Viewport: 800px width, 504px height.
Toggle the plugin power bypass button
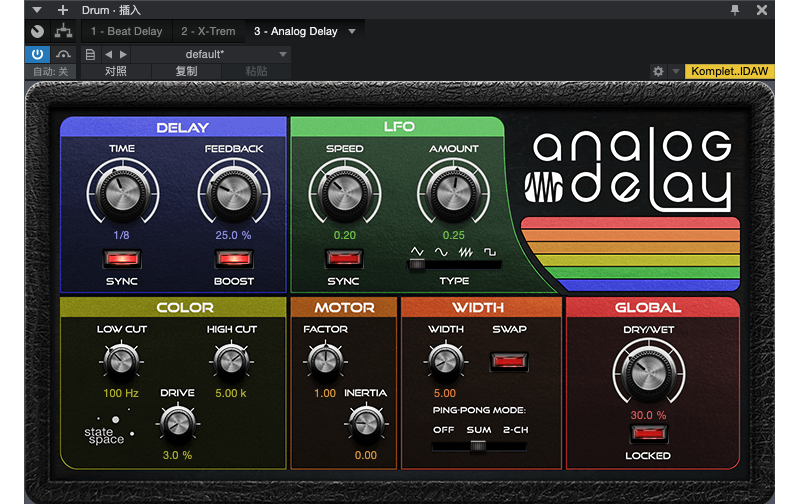coord(37,54)
